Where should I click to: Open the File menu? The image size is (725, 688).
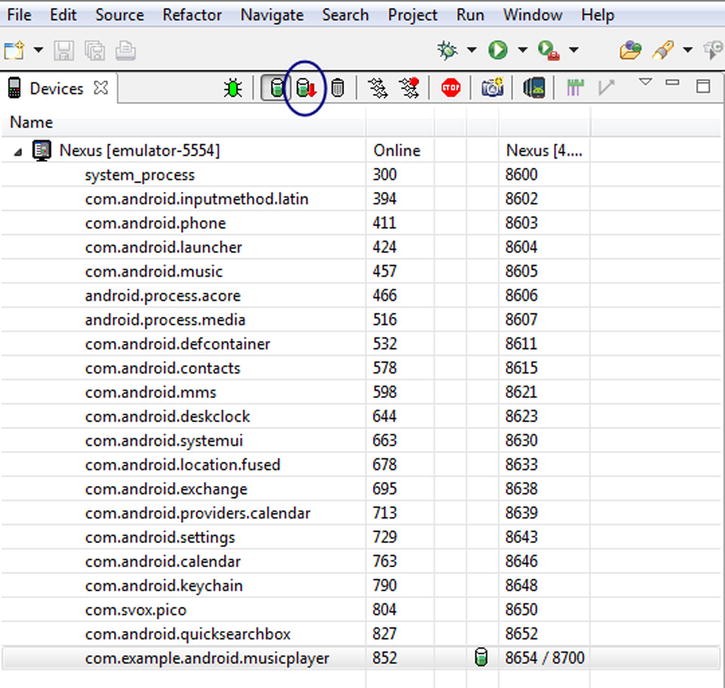(x=19, y=15)
